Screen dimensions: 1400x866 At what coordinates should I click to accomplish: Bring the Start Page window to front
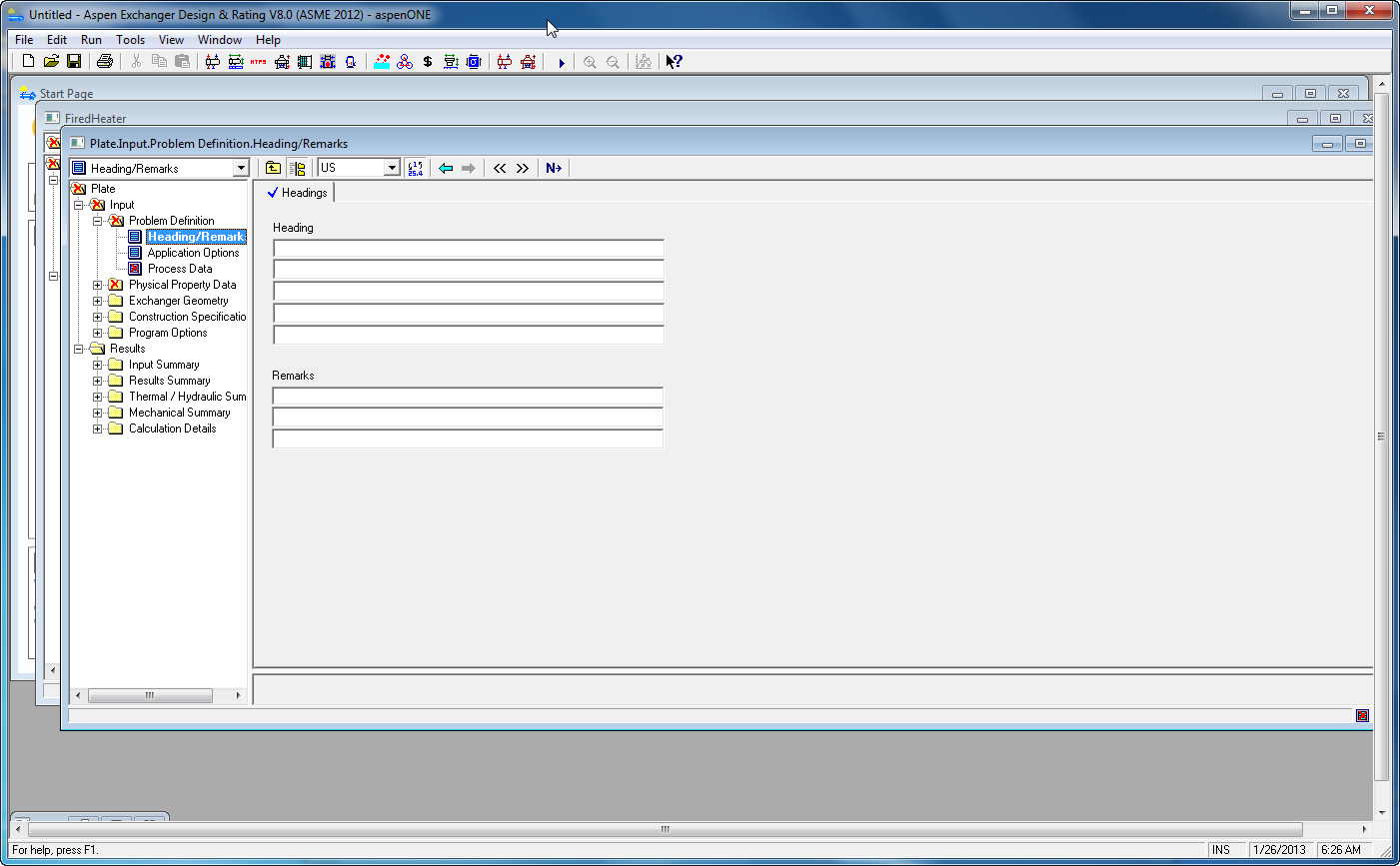66,94
